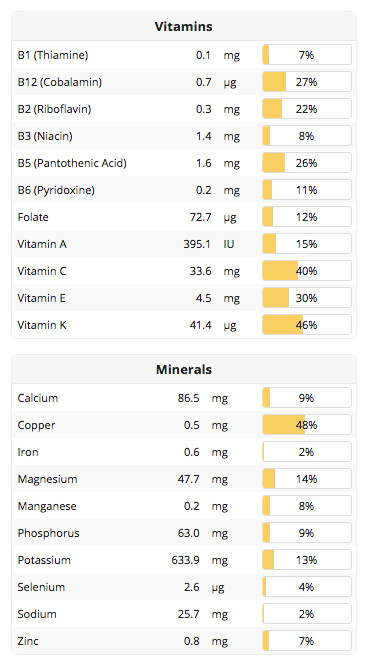Click the Minerals section header
The image size is (367, 665).
pyautogui.click(x=183, y=369)
